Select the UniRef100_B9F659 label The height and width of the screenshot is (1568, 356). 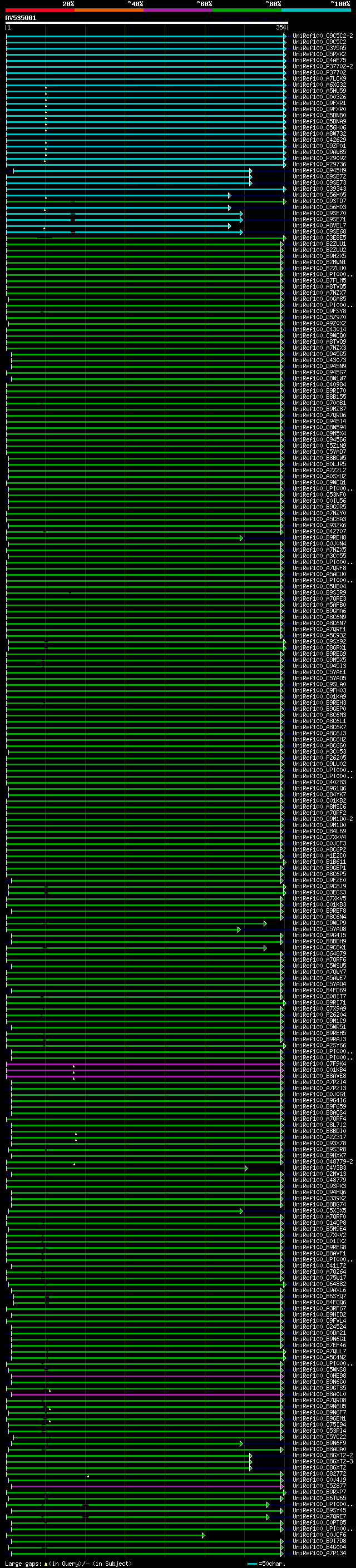[x=319, y=1106]
